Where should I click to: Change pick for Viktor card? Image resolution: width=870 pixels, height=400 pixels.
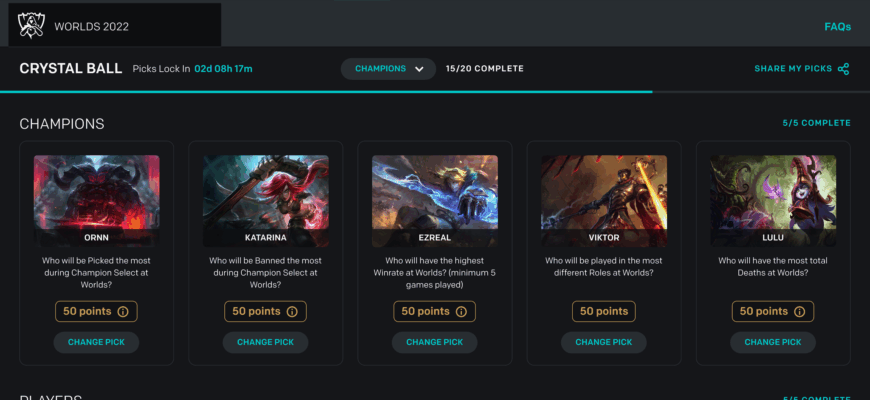pos(603,342)
